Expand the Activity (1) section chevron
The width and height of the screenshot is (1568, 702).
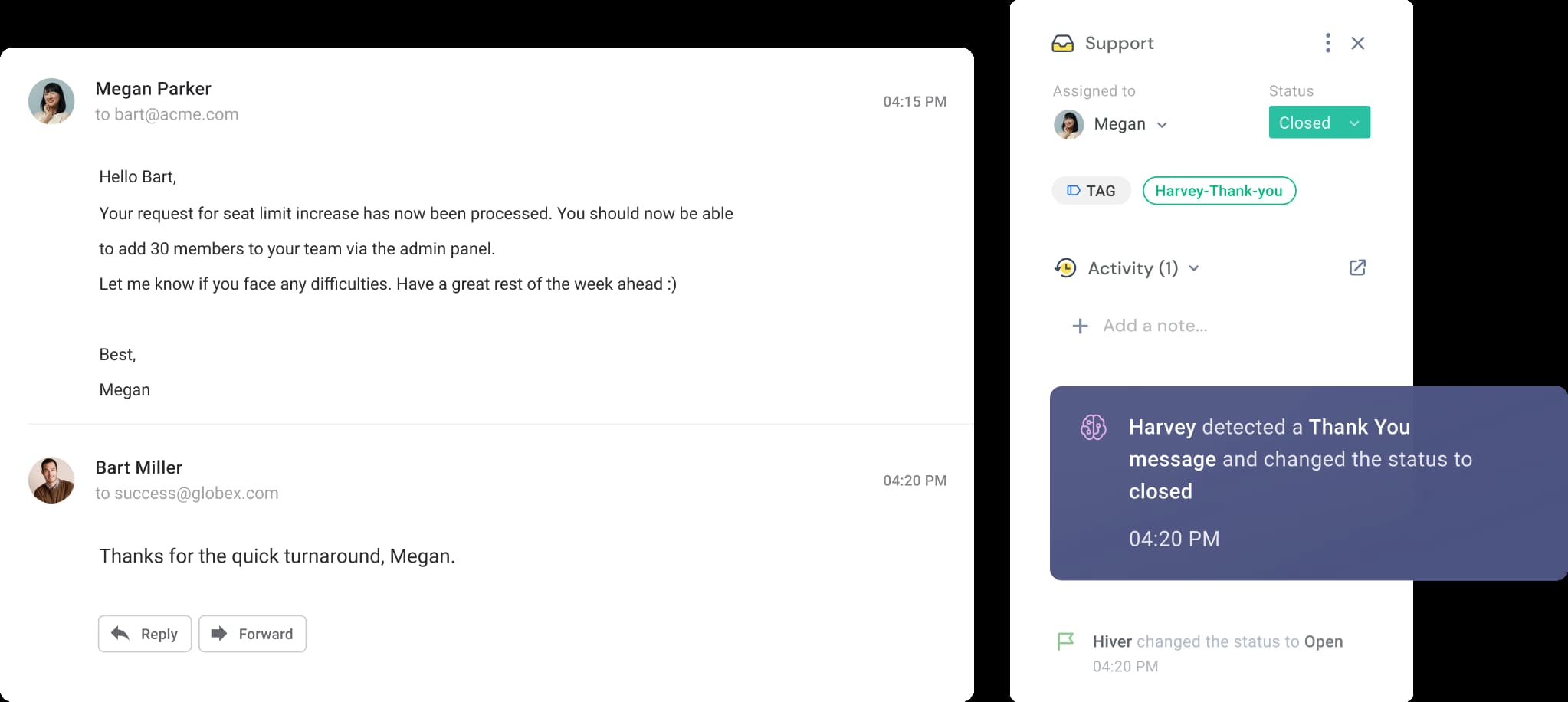(1194, 268)
